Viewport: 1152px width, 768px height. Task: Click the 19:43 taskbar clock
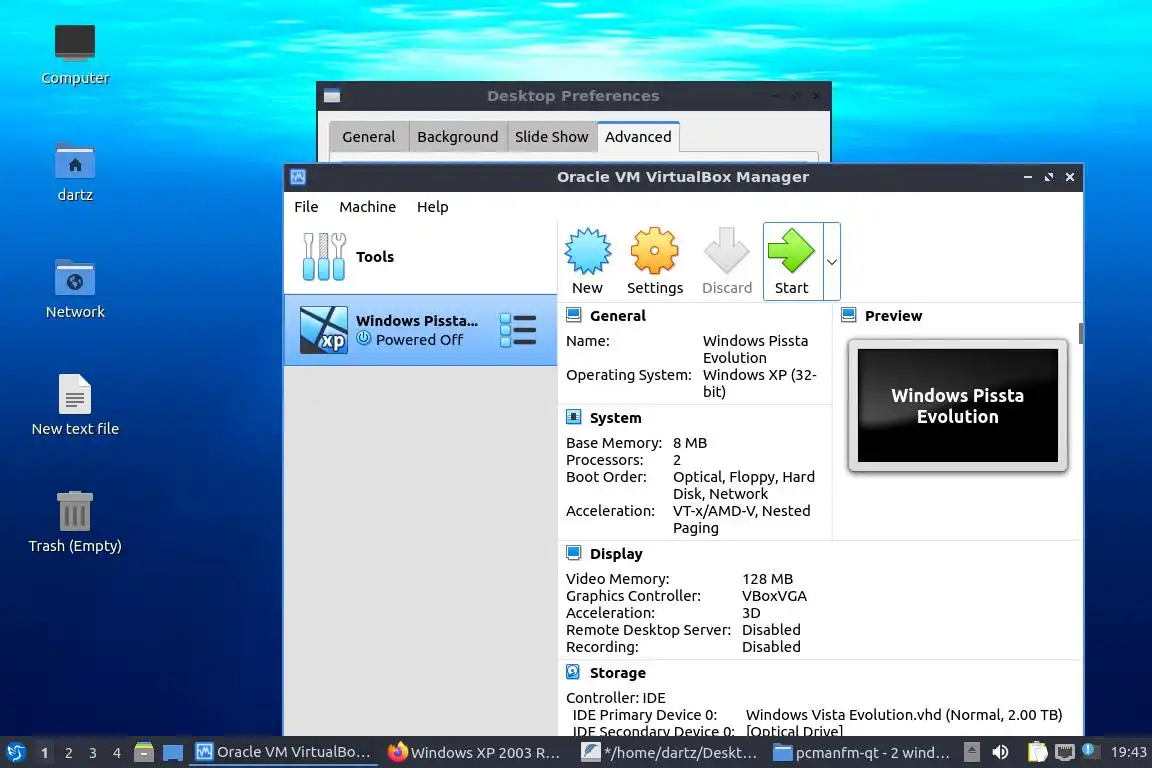click(1128, 752)
